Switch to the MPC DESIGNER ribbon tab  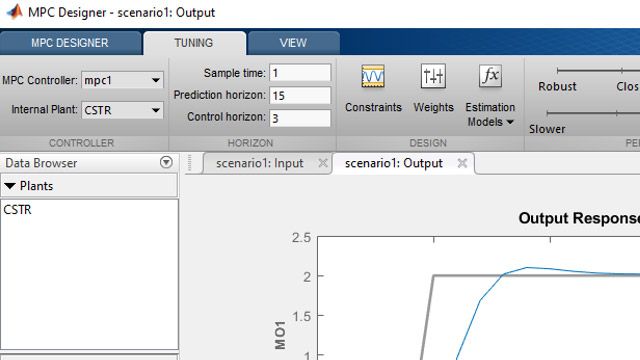pyautogui.click(x=70, y=43)
